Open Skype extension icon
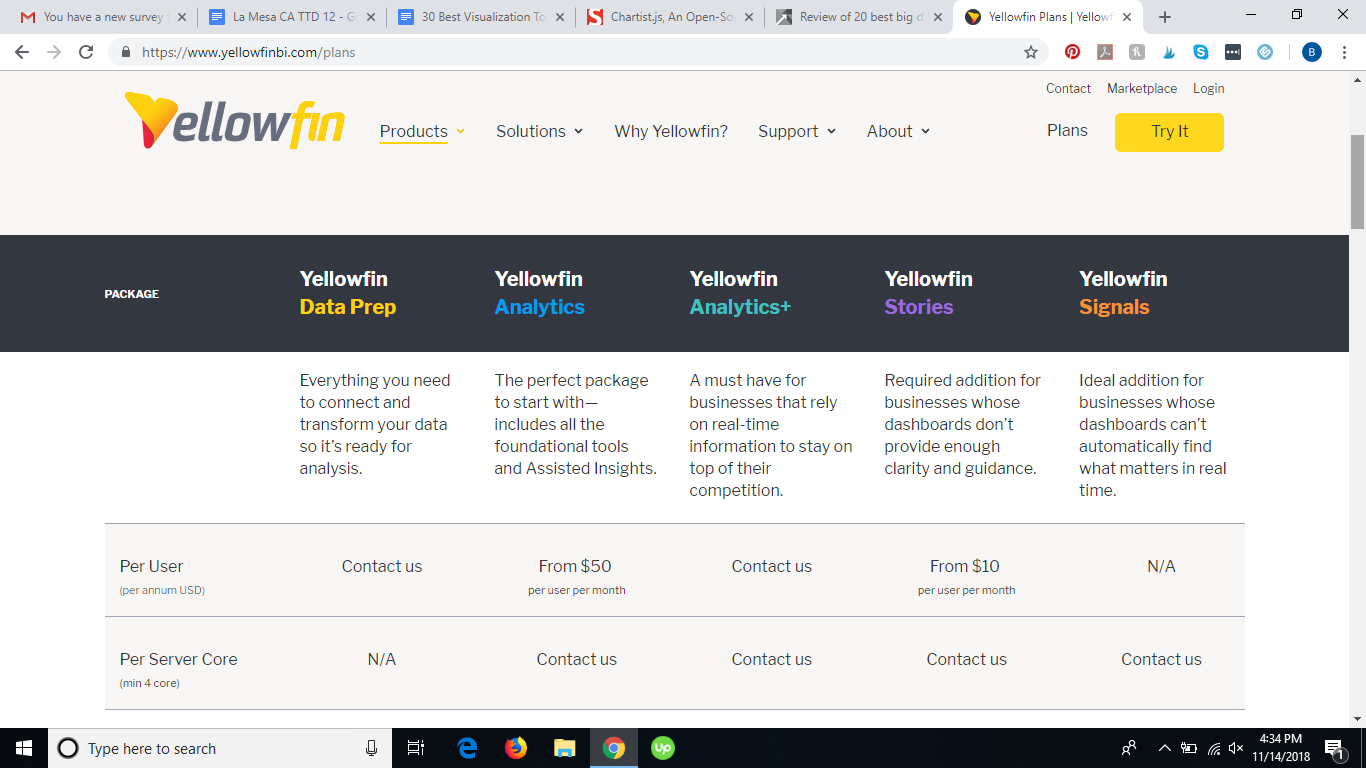This screenshot has width=1366, height=768. [1201, 52]
